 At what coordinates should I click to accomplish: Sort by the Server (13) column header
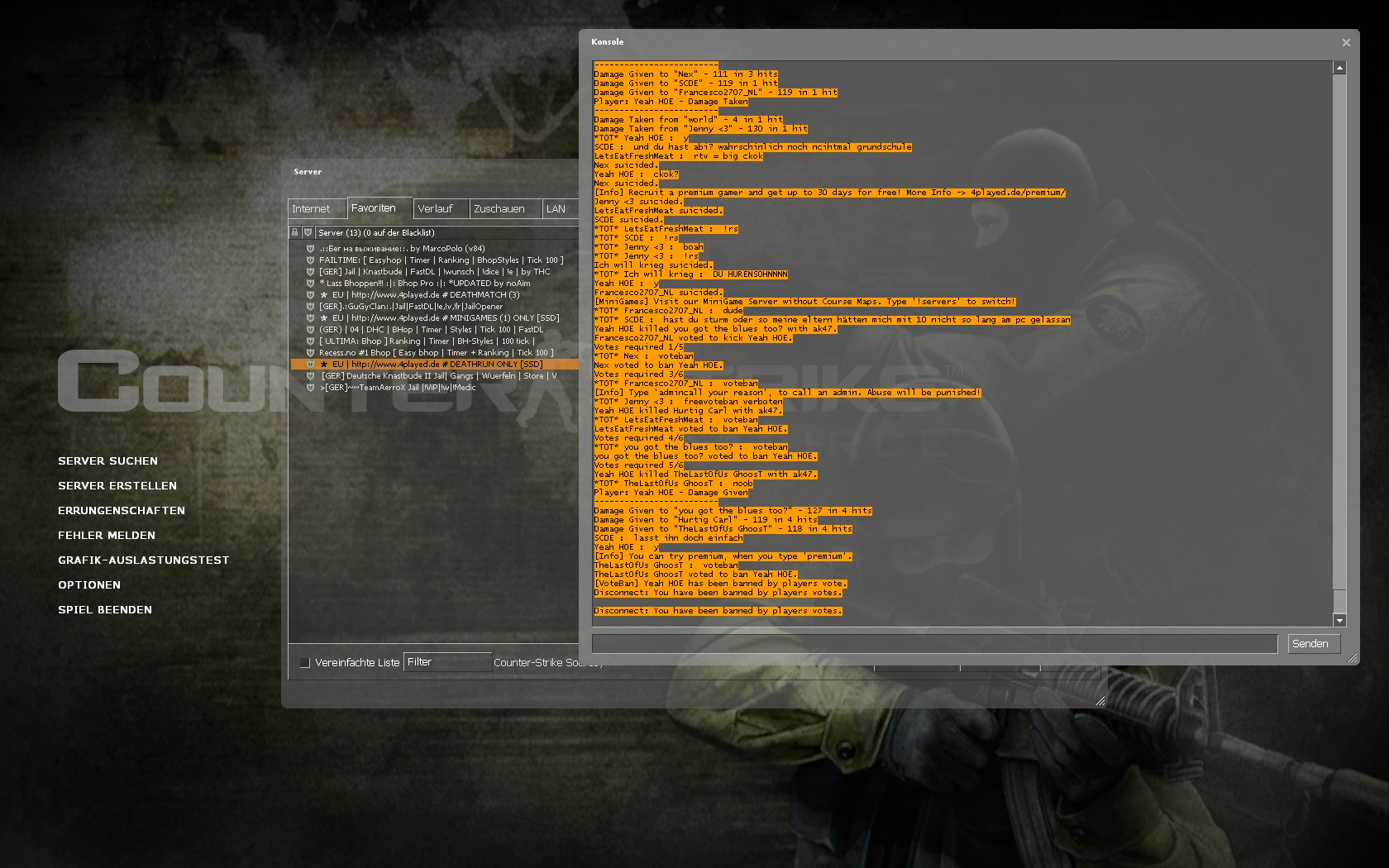446,232
